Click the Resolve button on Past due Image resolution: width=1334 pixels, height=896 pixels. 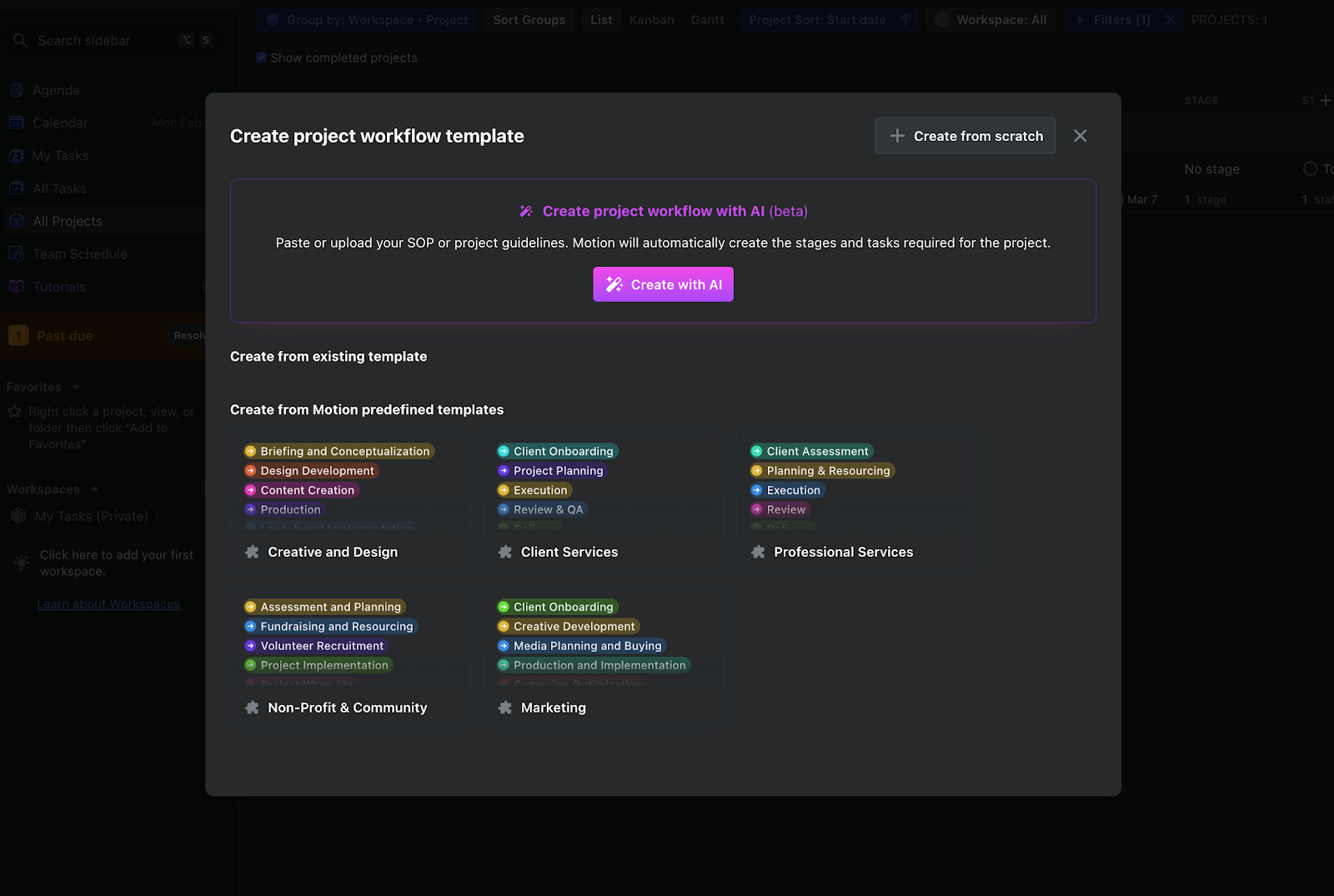[x=188, y=336]
